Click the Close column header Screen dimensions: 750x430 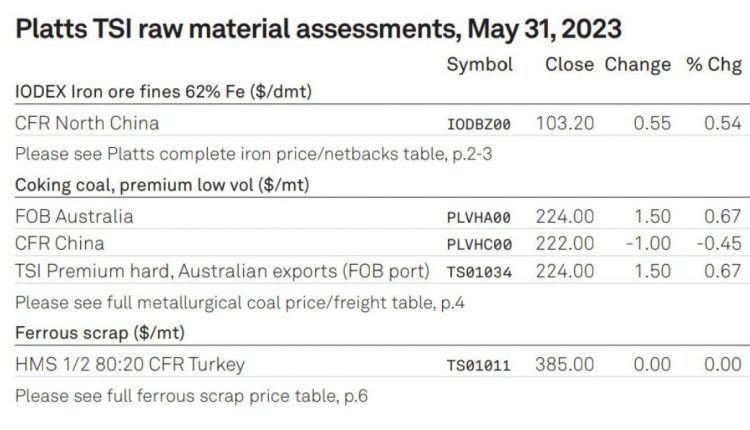570,65
